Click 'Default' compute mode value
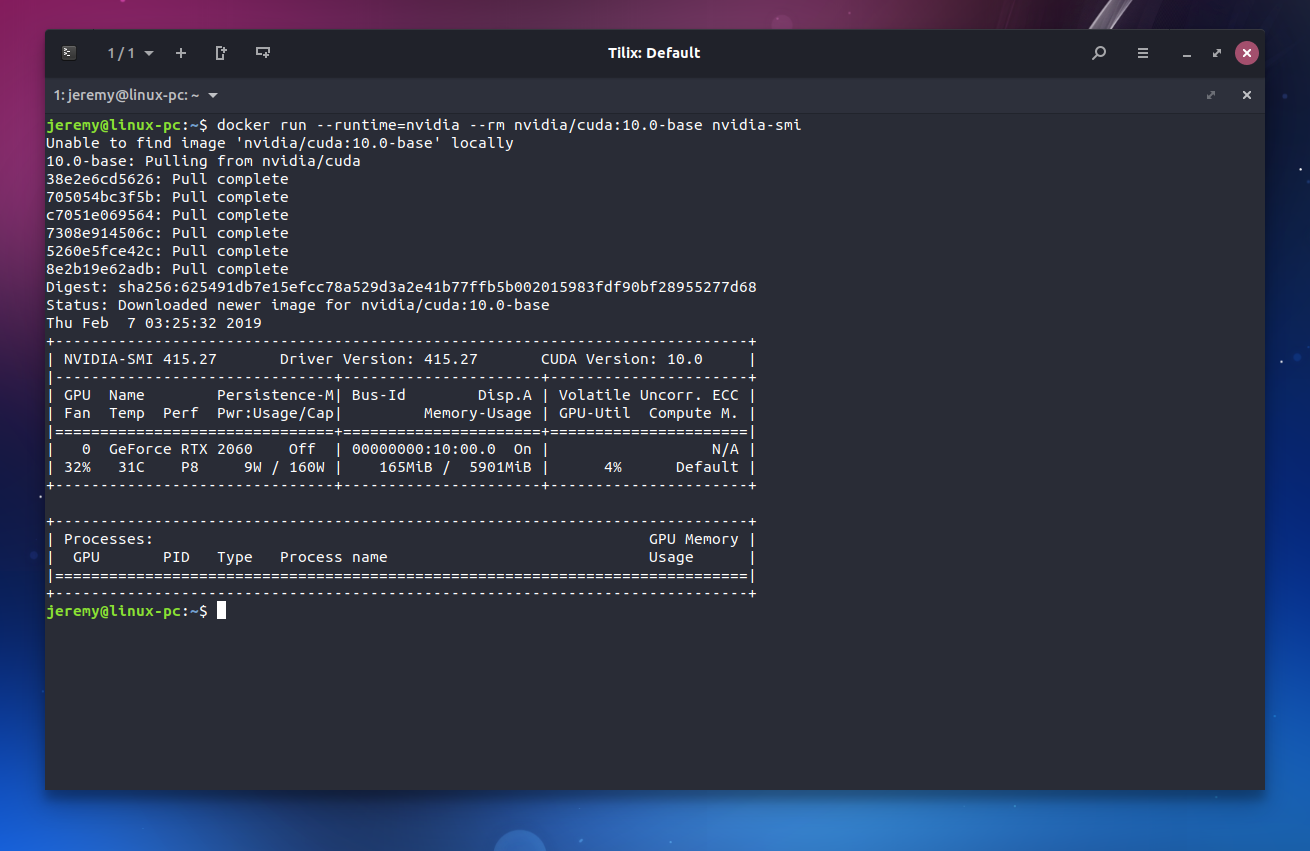This screenshot has height=851, width=1310. (x=707, y=467)
